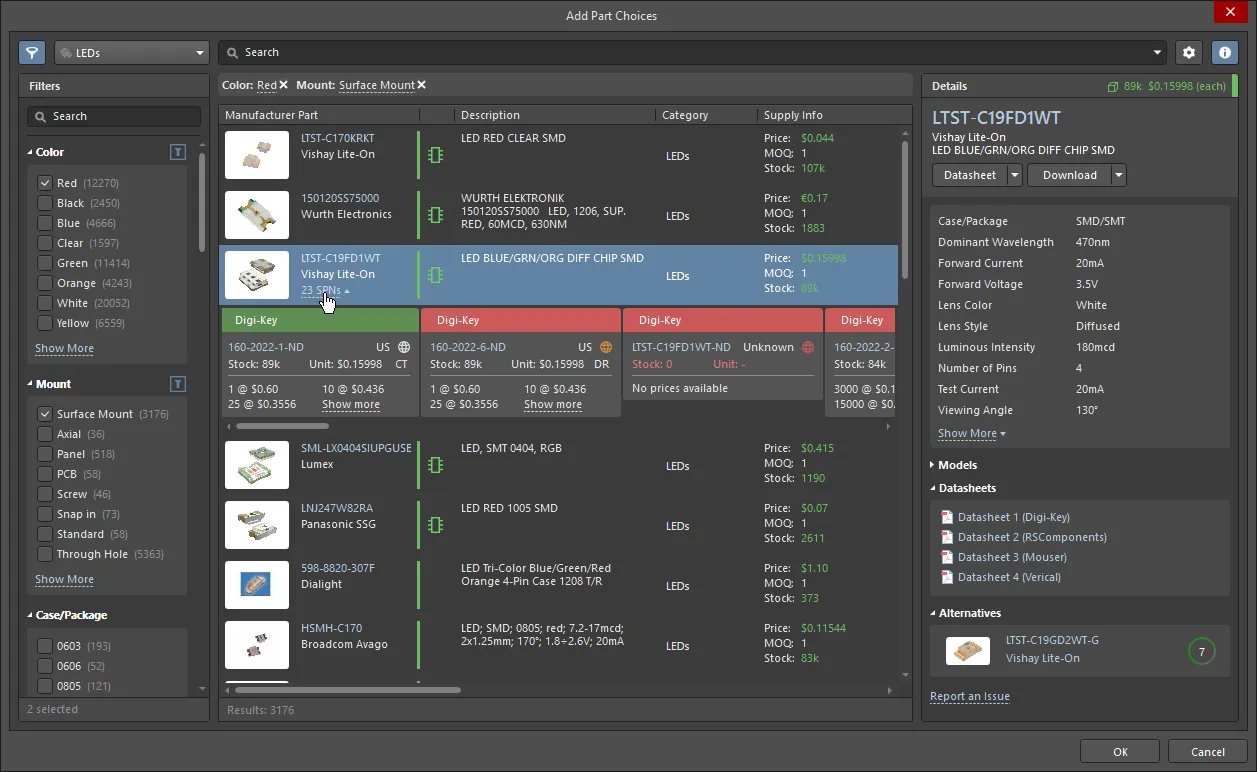Open Datasheet 3 (Mouser) PDF icon
The image size is (1257, 772).
tap(947, 557)
